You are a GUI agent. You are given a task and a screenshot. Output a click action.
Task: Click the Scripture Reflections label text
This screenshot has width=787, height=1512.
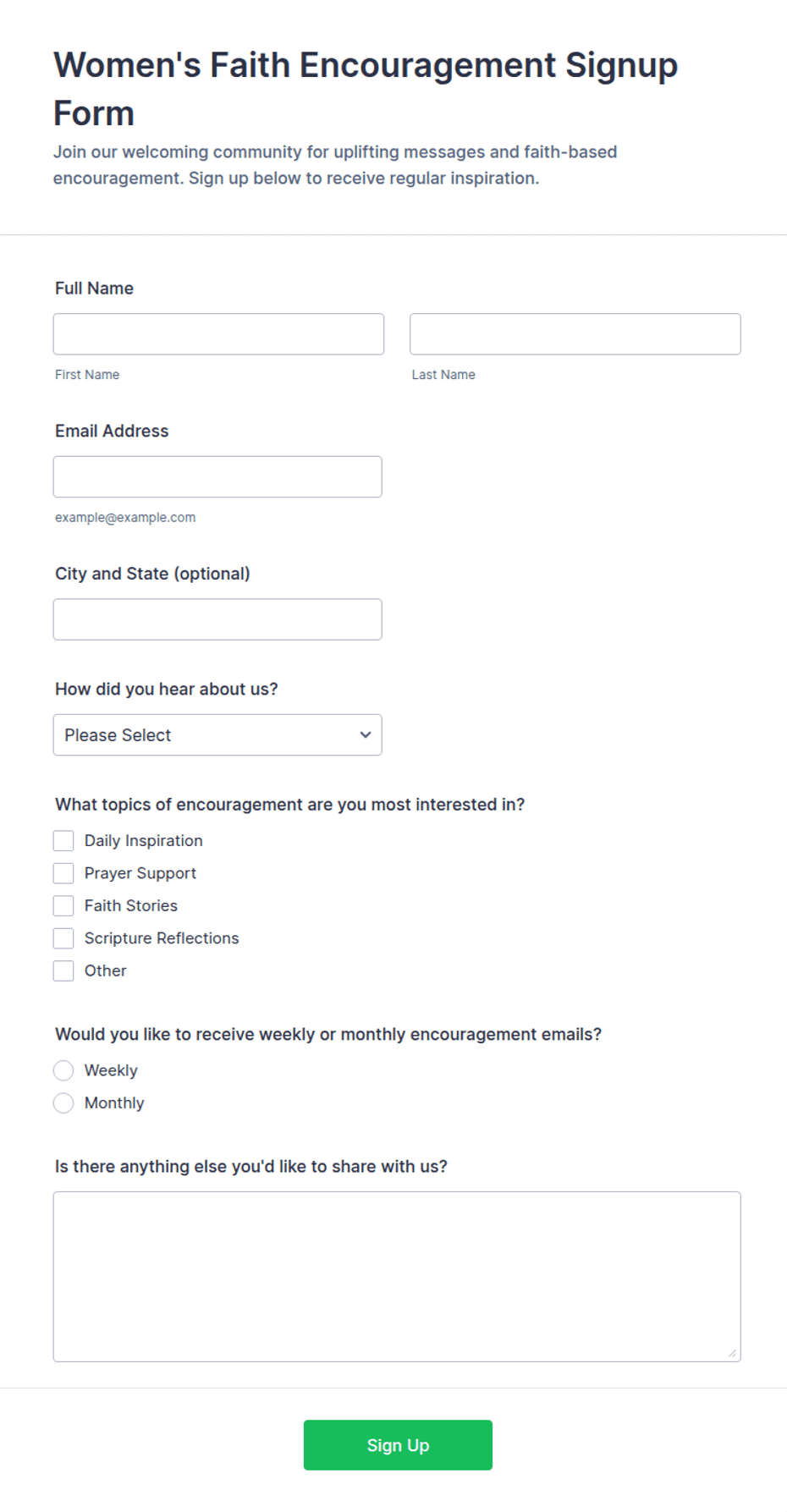pos(162,938)
